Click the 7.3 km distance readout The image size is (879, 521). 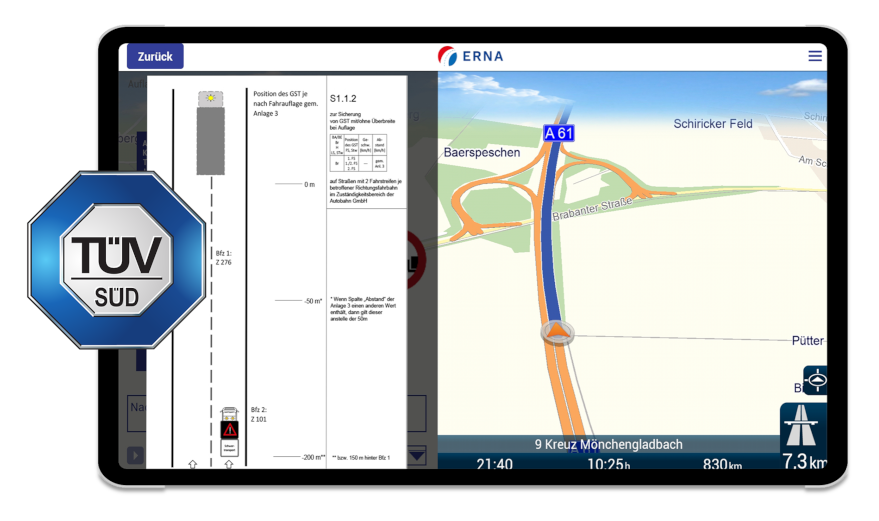coord(804,461)
